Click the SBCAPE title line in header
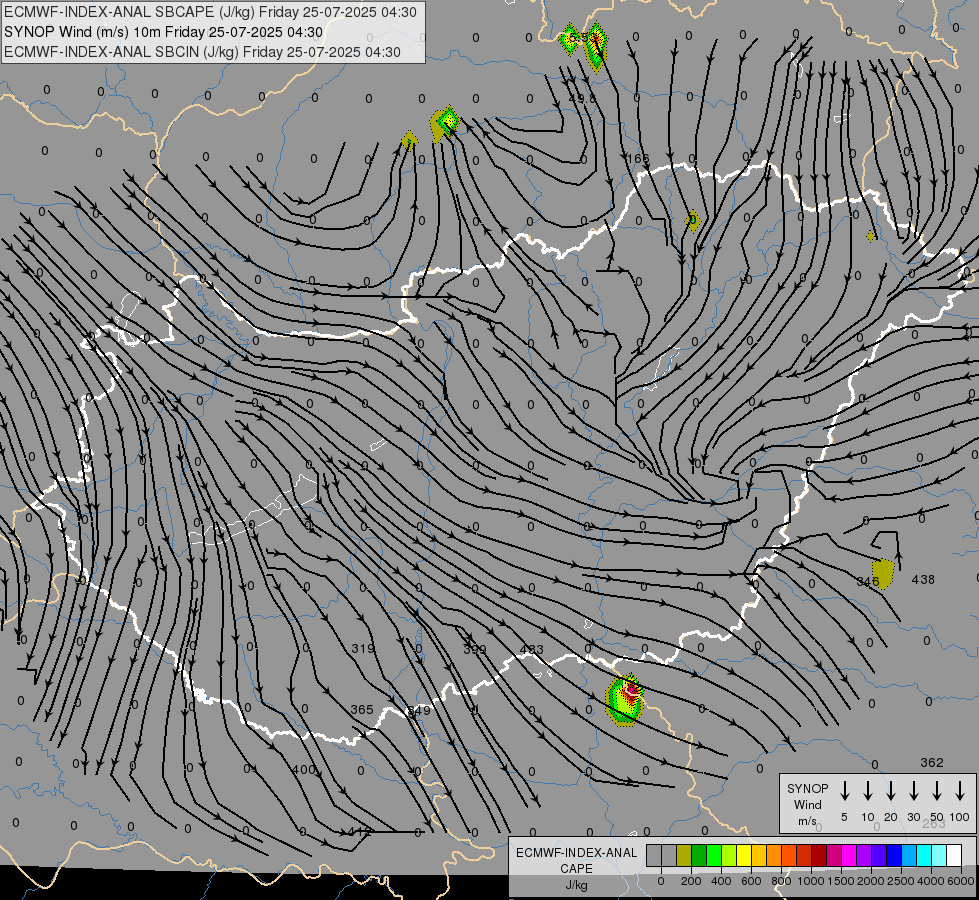 210,12
